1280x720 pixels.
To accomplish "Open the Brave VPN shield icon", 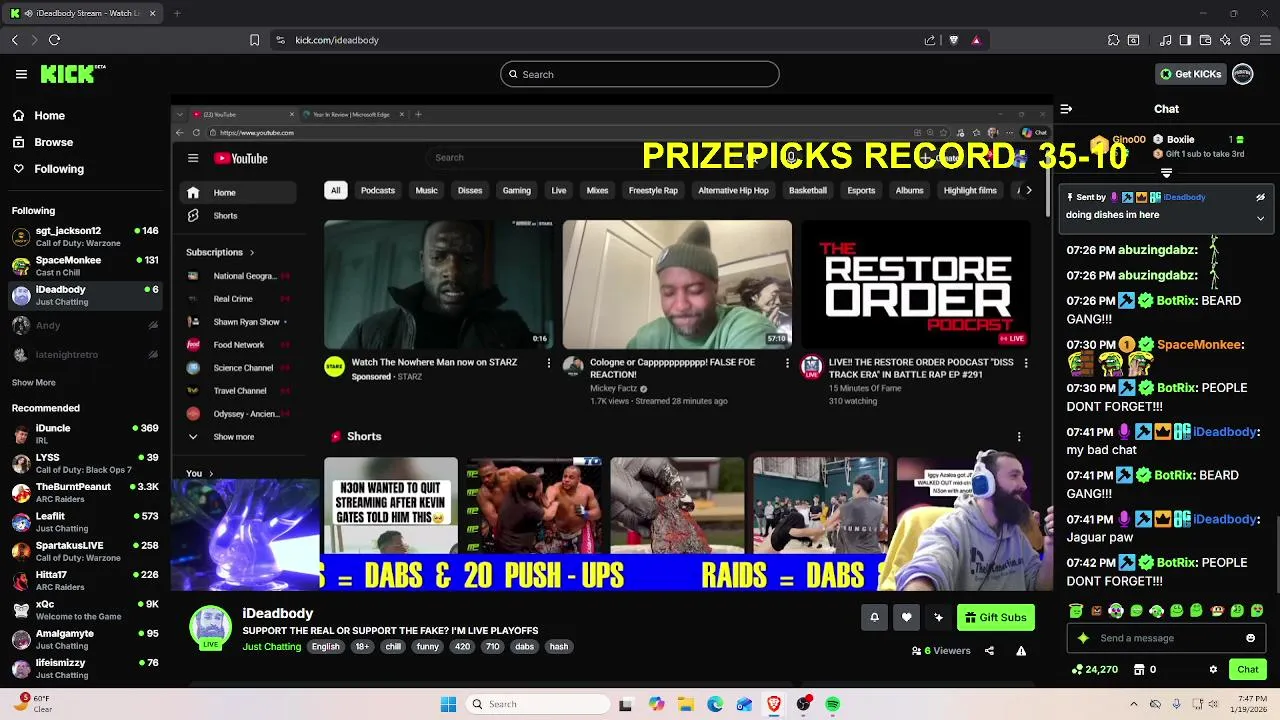I will 1245,40.
